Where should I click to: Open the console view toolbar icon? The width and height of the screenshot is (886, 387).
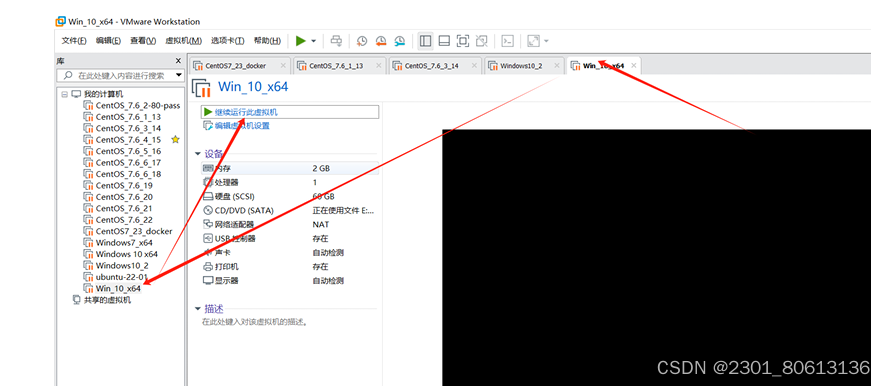(x=508, y=41)
